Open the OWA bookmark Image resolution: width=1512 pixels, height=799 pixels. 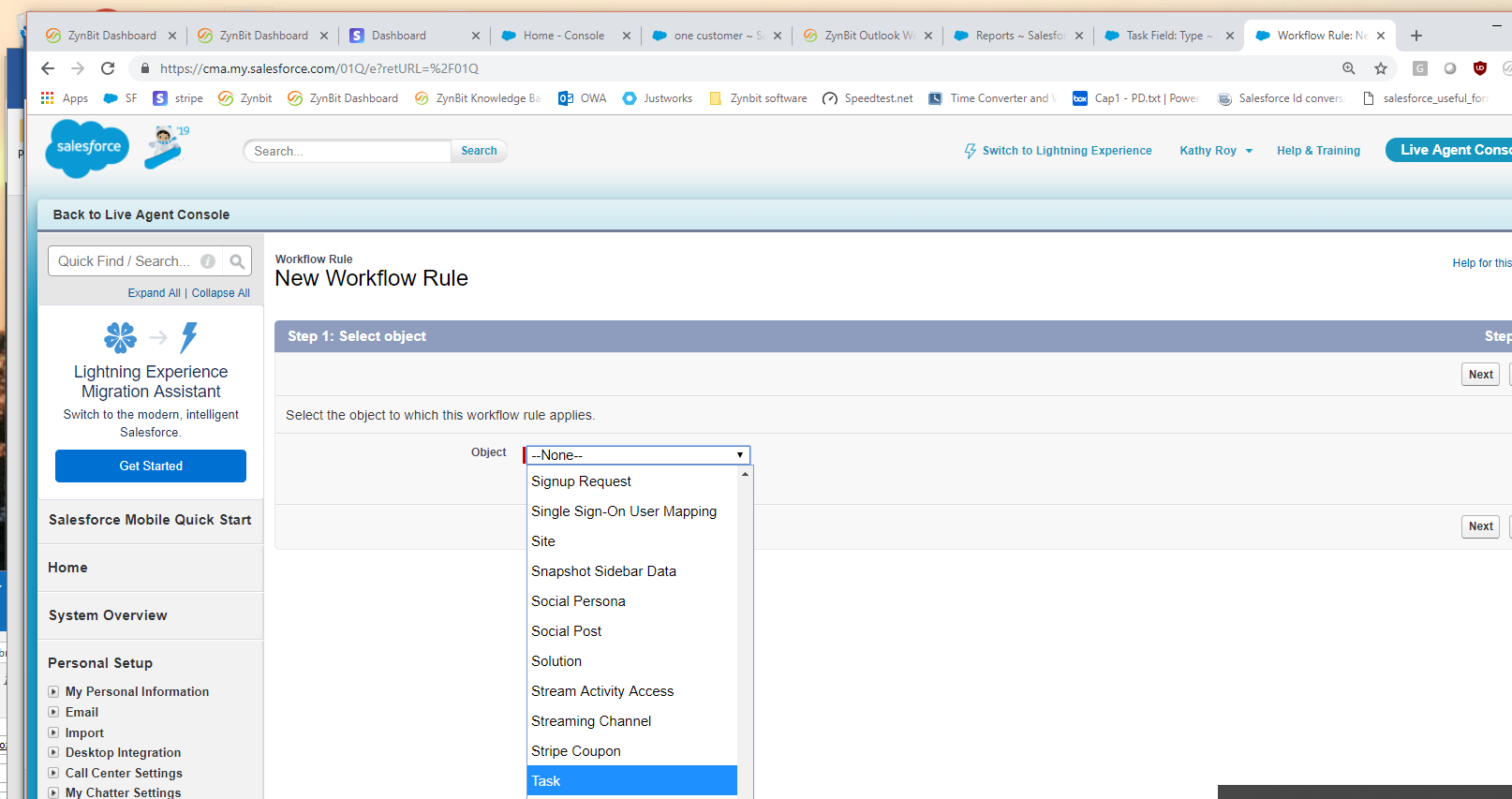(582, 98)
